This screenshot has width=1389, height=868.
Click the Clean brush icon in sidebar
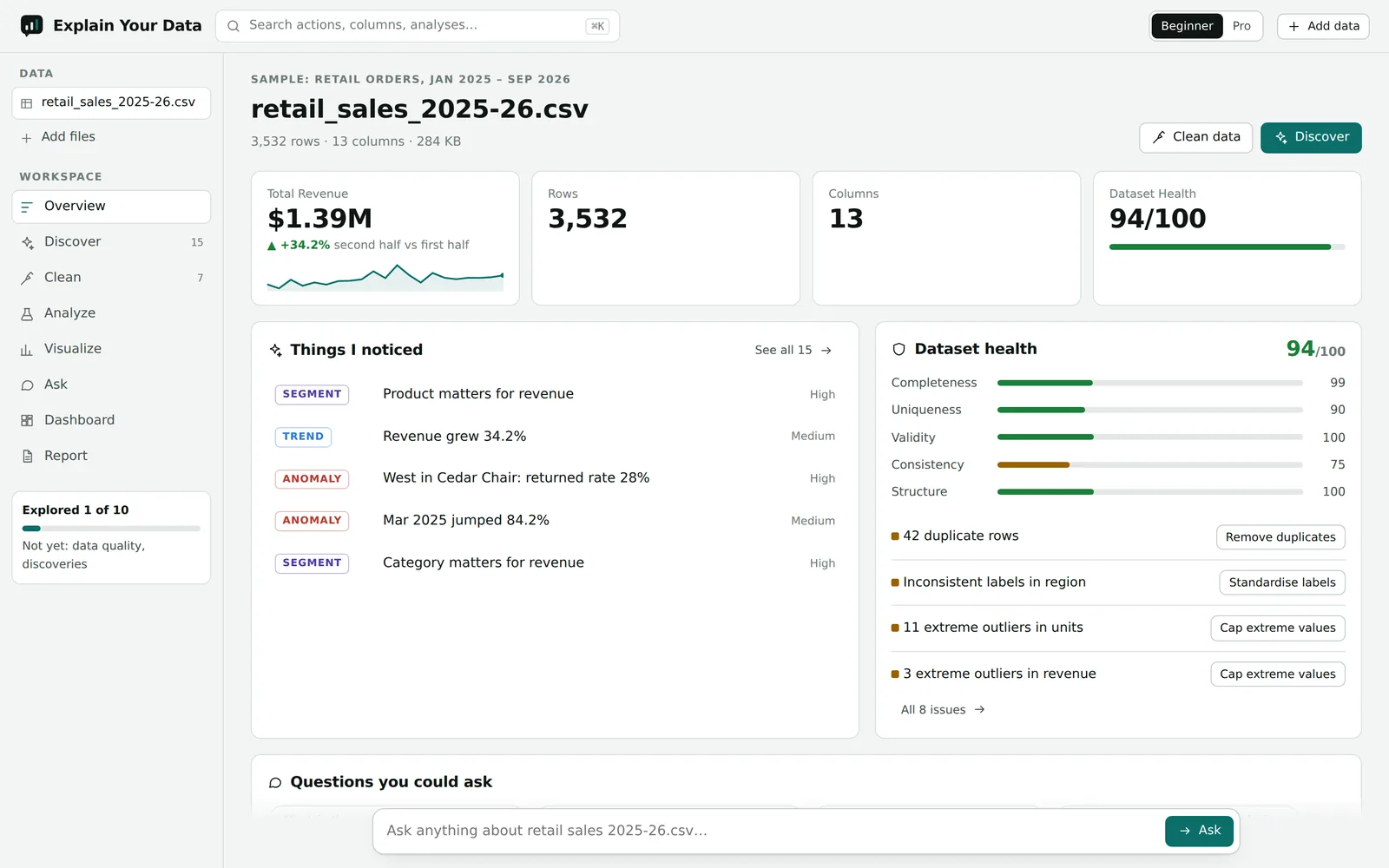coord(27,278)
